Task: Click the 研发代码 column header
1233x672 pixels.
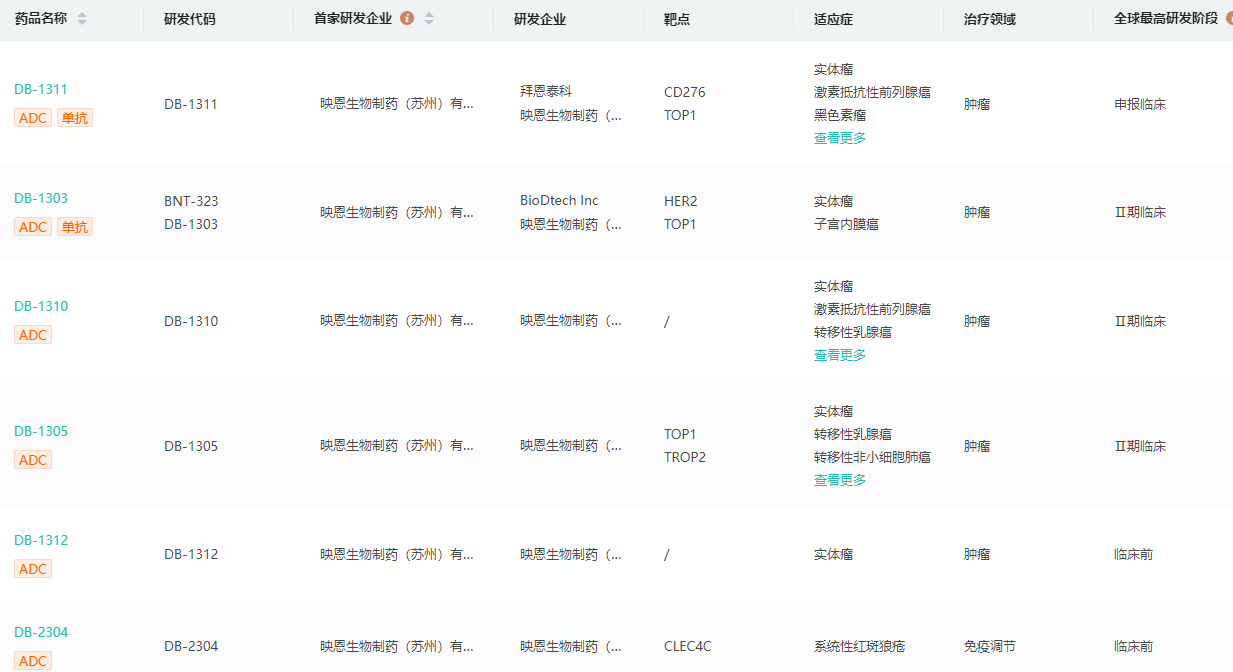Action: tap(190, 19)
